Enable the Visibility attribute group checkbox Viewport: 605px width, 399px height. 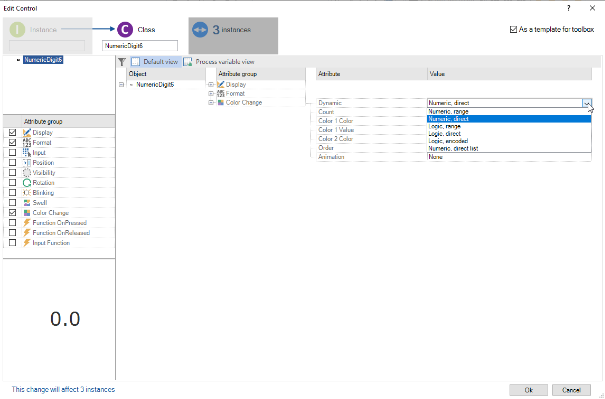12,173
